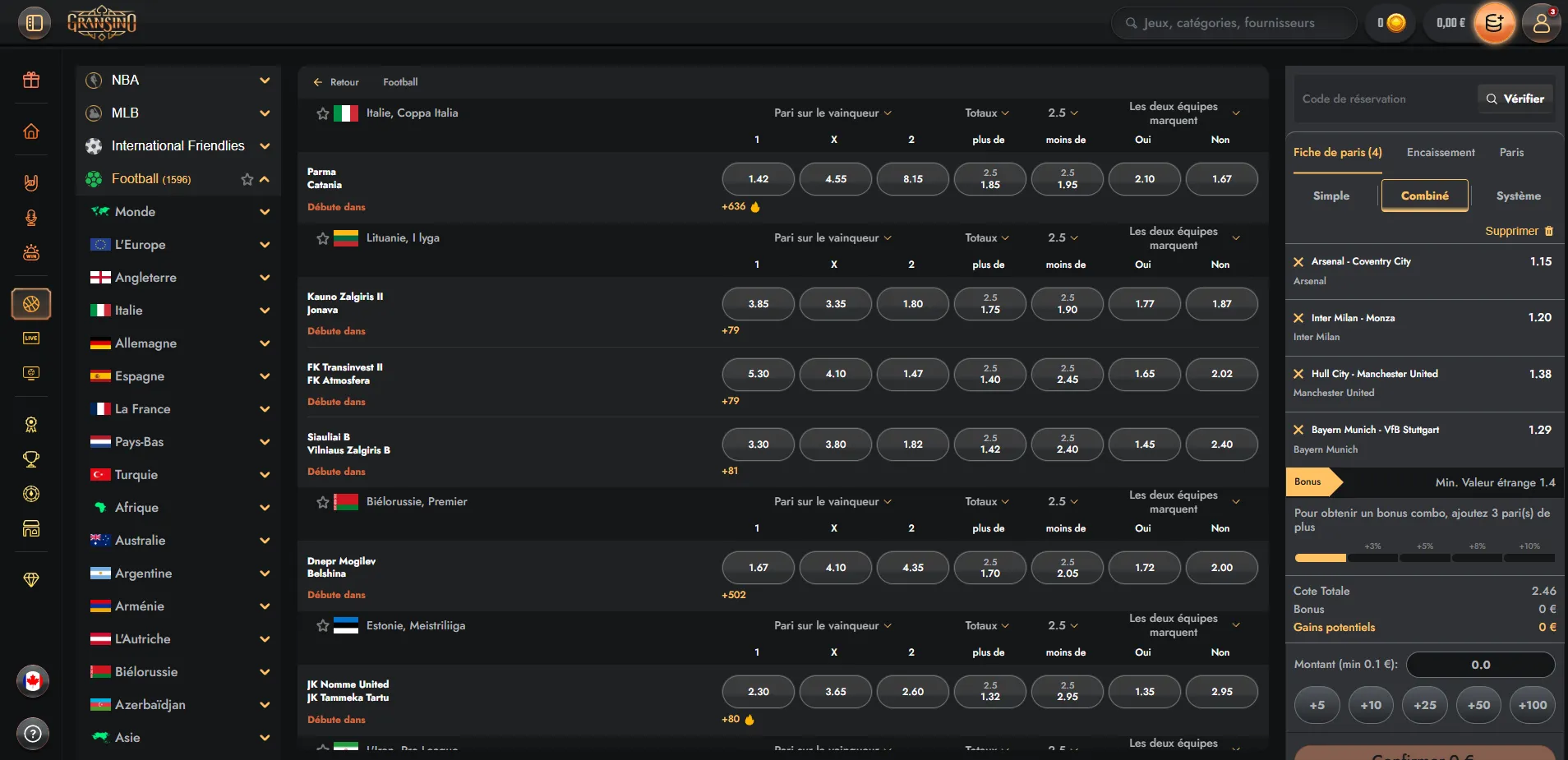Switch to the Paris tab
This screenshot has width=1568, height=760.
pos(1511,153)
